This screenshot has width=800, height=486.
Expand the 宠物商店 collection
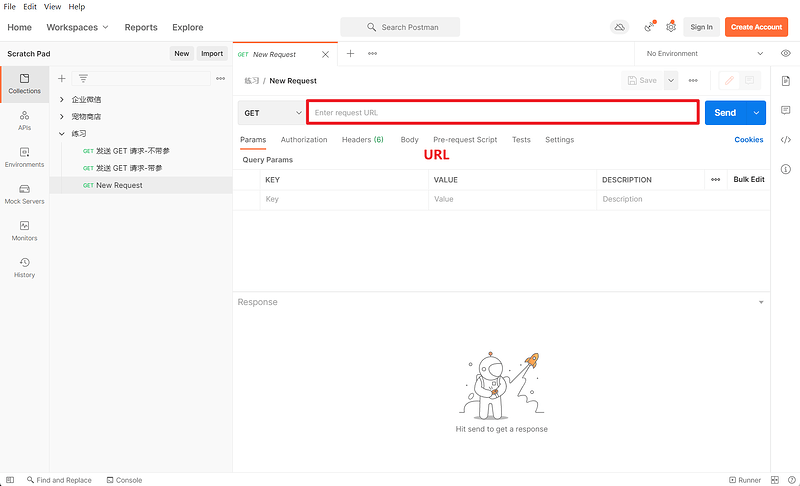click(x=62, y=116)
